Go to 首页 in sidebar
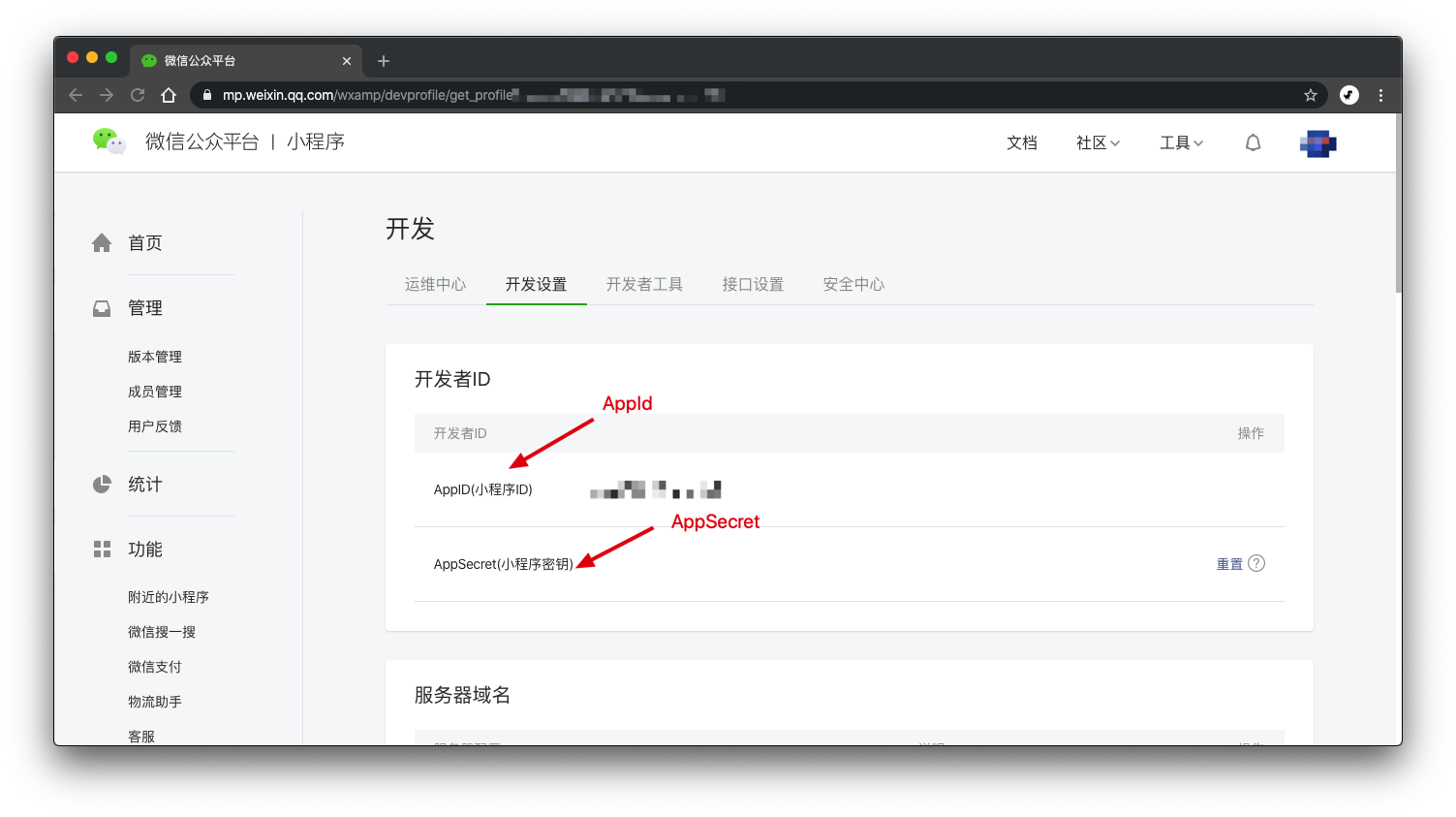The height and width of the screenshot is (817, 1456). point(145,243)
